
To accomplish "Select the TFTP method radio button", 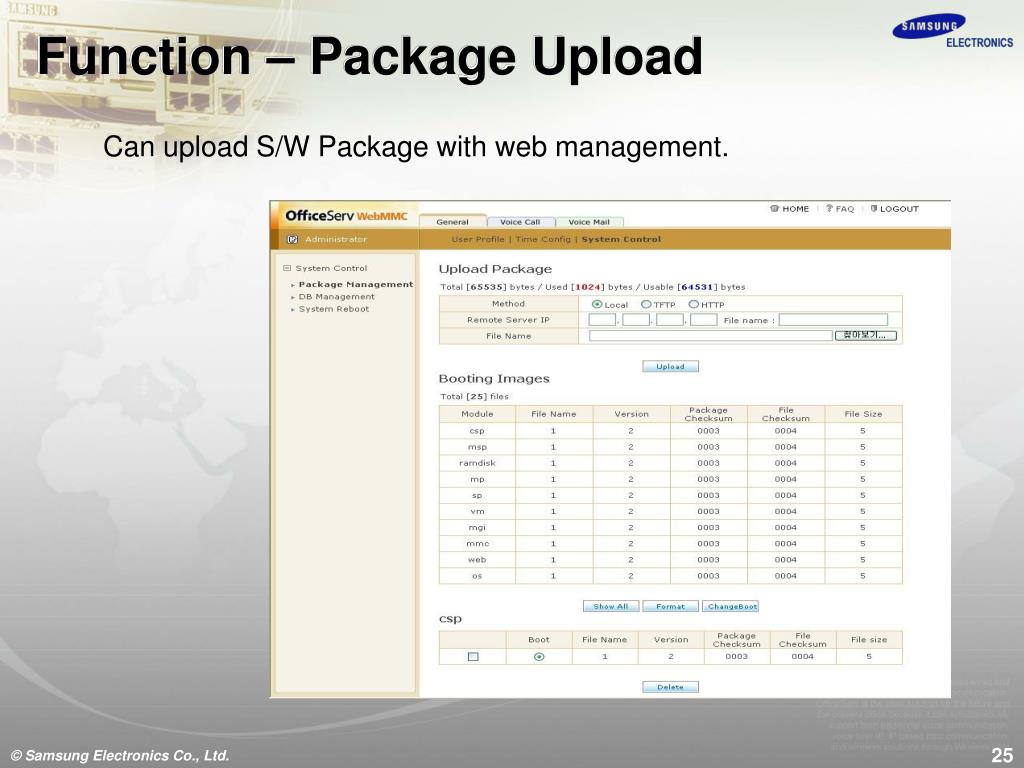I will (x=646, y=304).
